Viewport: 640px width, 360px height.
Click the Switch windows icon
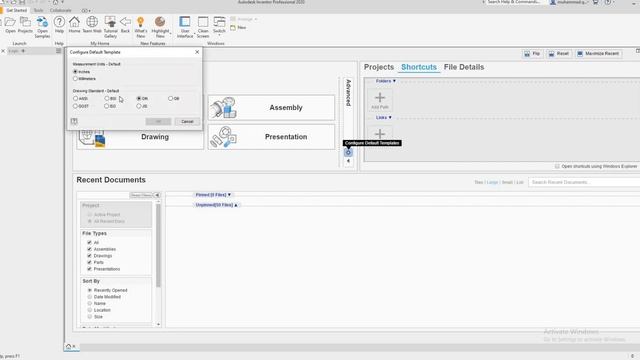click(219, 22)
